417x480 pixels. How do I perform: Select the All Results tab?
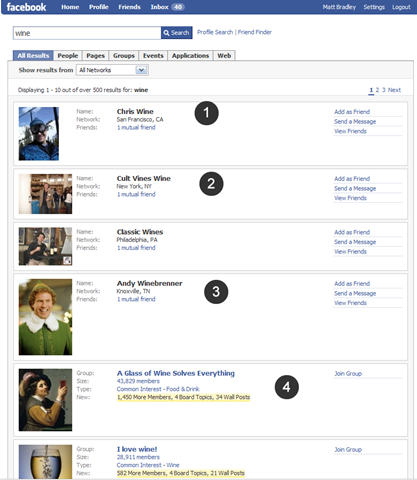pos(33,56)
